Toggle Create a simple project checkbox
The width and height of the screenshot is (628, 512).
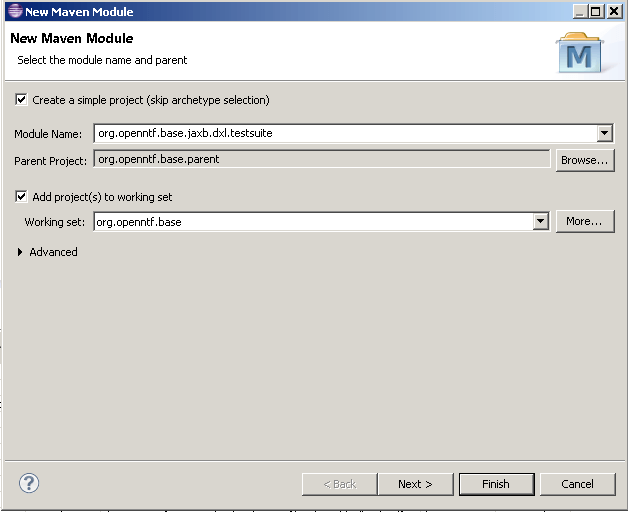[x=21, y=100]
